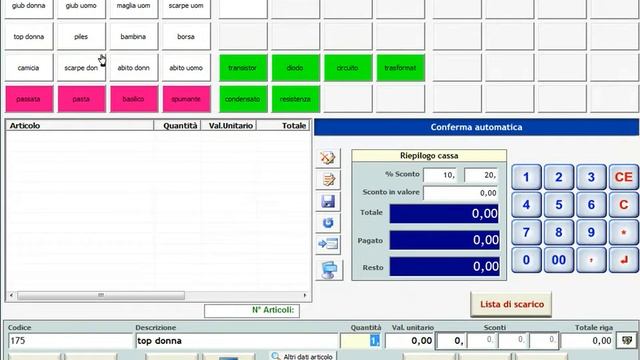Select the green trasformat button
The height and width of the screenshot is (360, 640).
(x=400, y=68)
